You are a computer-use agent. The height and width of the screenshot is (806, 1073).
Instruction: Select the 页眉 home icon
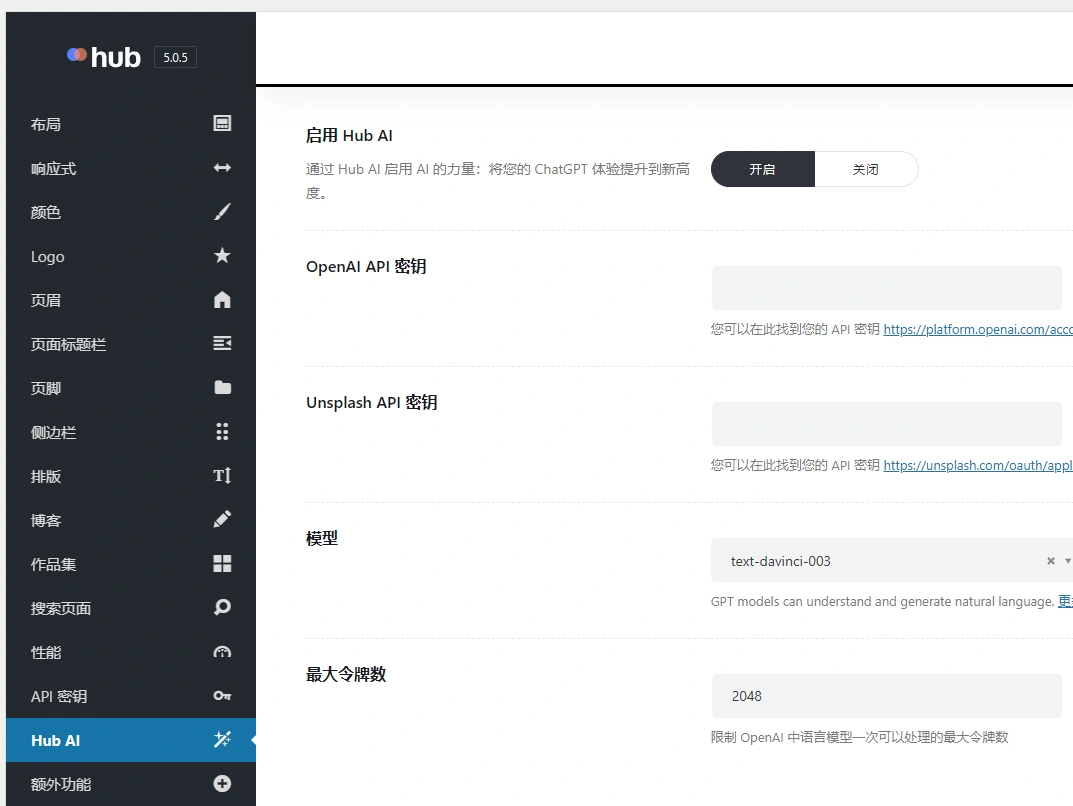pyautogui.click(x=221, y=300)
